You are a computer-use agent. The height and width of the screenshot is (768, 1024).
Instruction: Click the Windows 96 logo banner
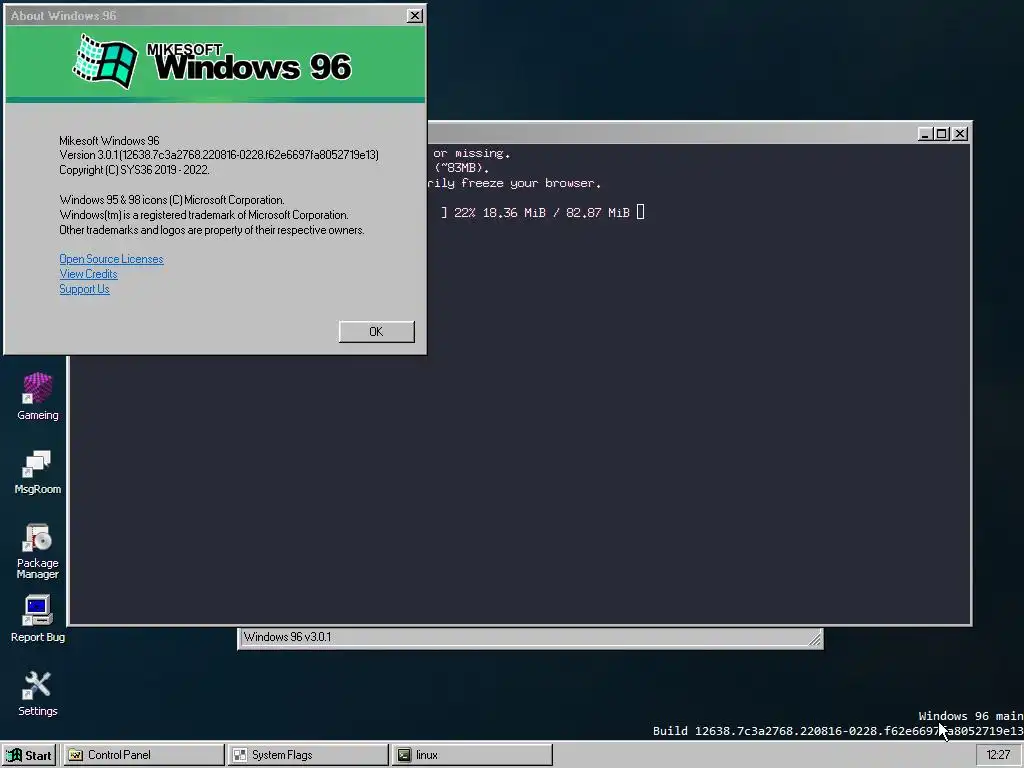[215, 63]
